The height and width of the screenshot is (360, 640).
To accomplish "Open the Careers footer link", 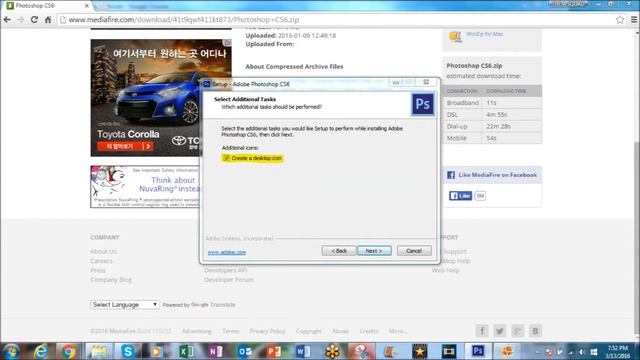I will pyautogui.click(x=101, y=261).
